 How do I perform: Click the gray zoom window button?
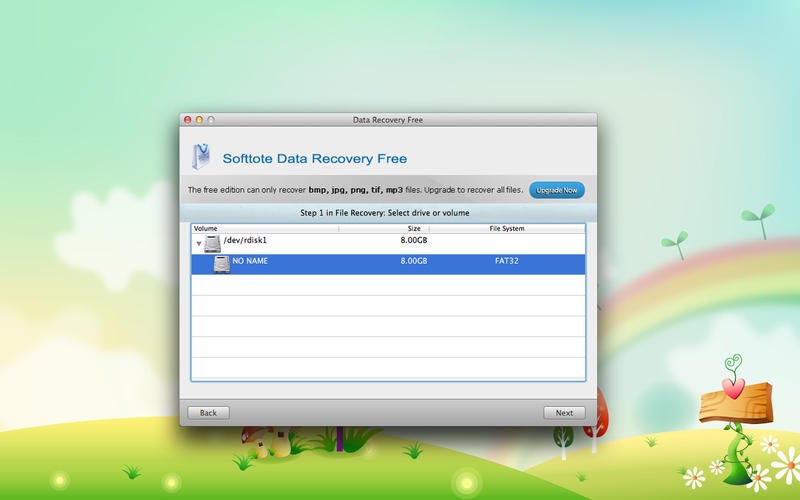click(x=211, y=120)
